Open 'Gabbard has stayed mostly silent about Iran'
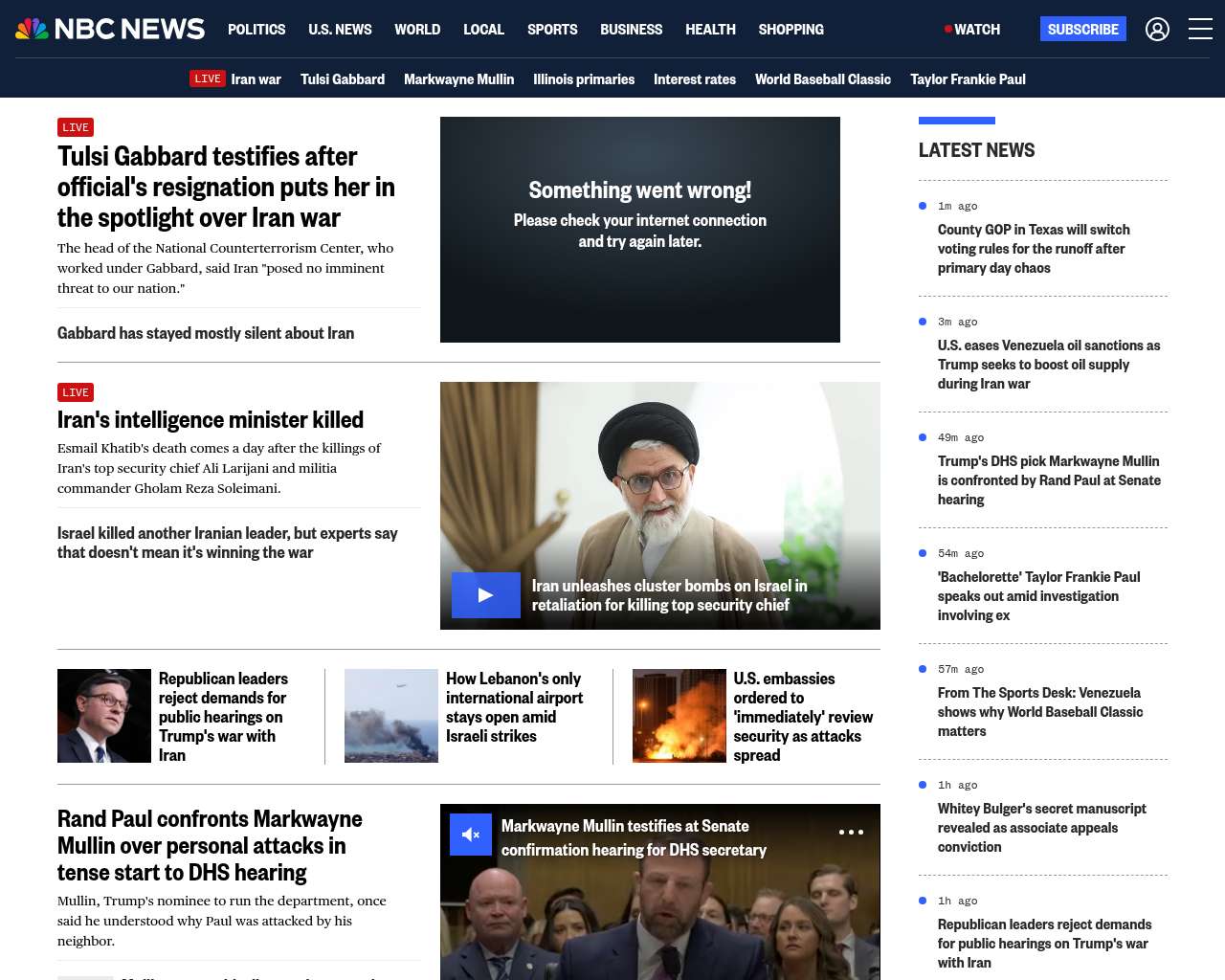The width and height of the screenshot is (1225, 980). click(x=206, y=333)
